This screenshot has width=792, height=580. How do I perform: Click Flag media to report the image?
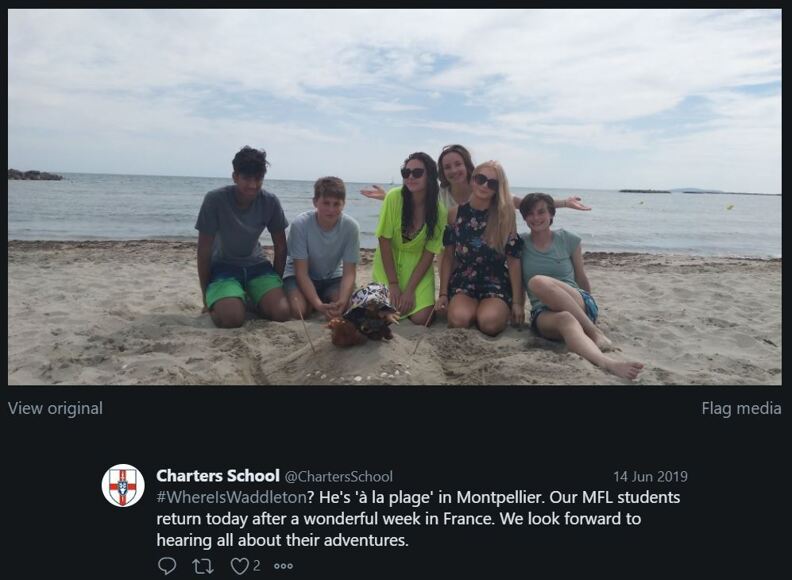[x=741, y=408]
